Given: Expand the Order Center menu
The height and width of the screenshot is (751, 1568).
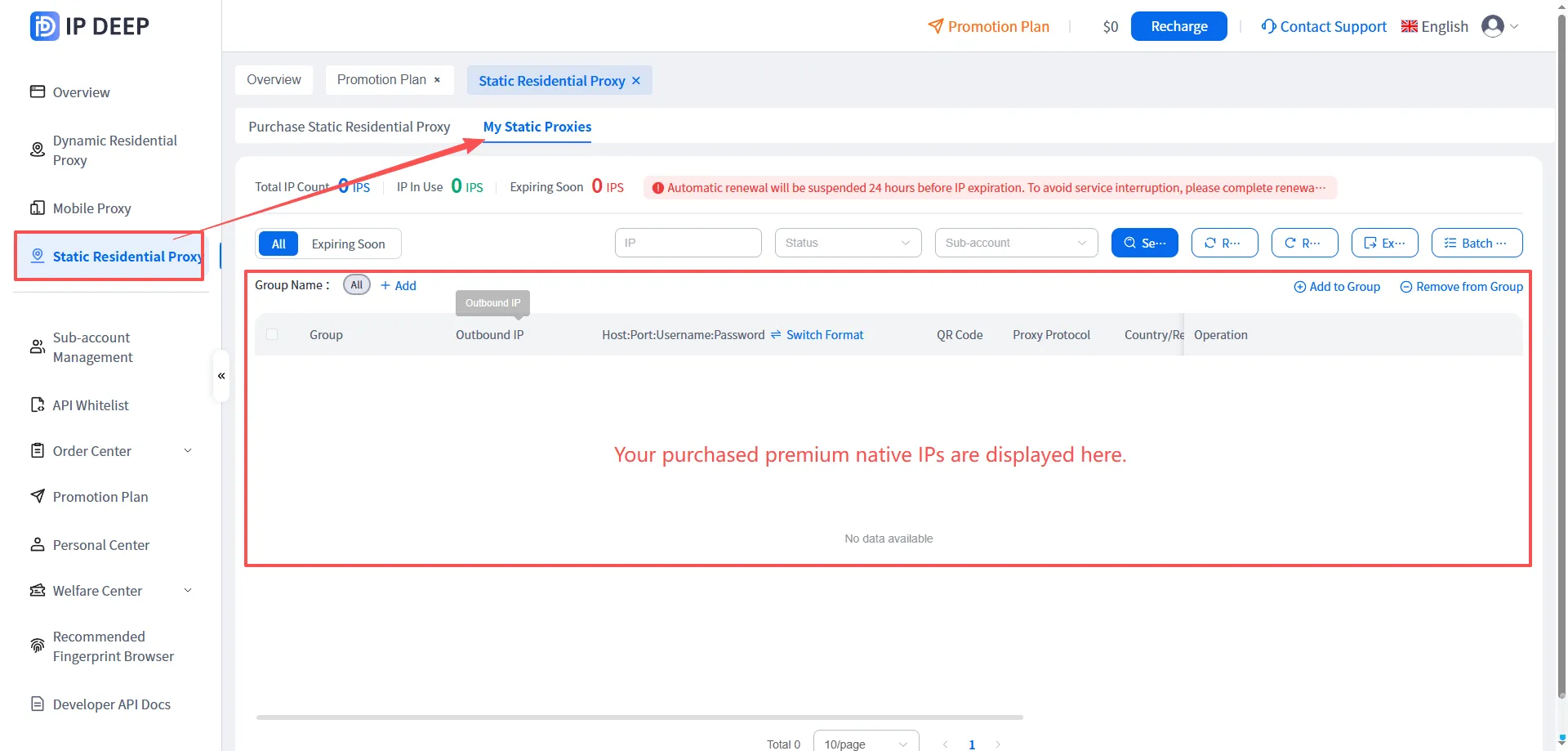Looking at the screenshot, I should pos(111,451).
